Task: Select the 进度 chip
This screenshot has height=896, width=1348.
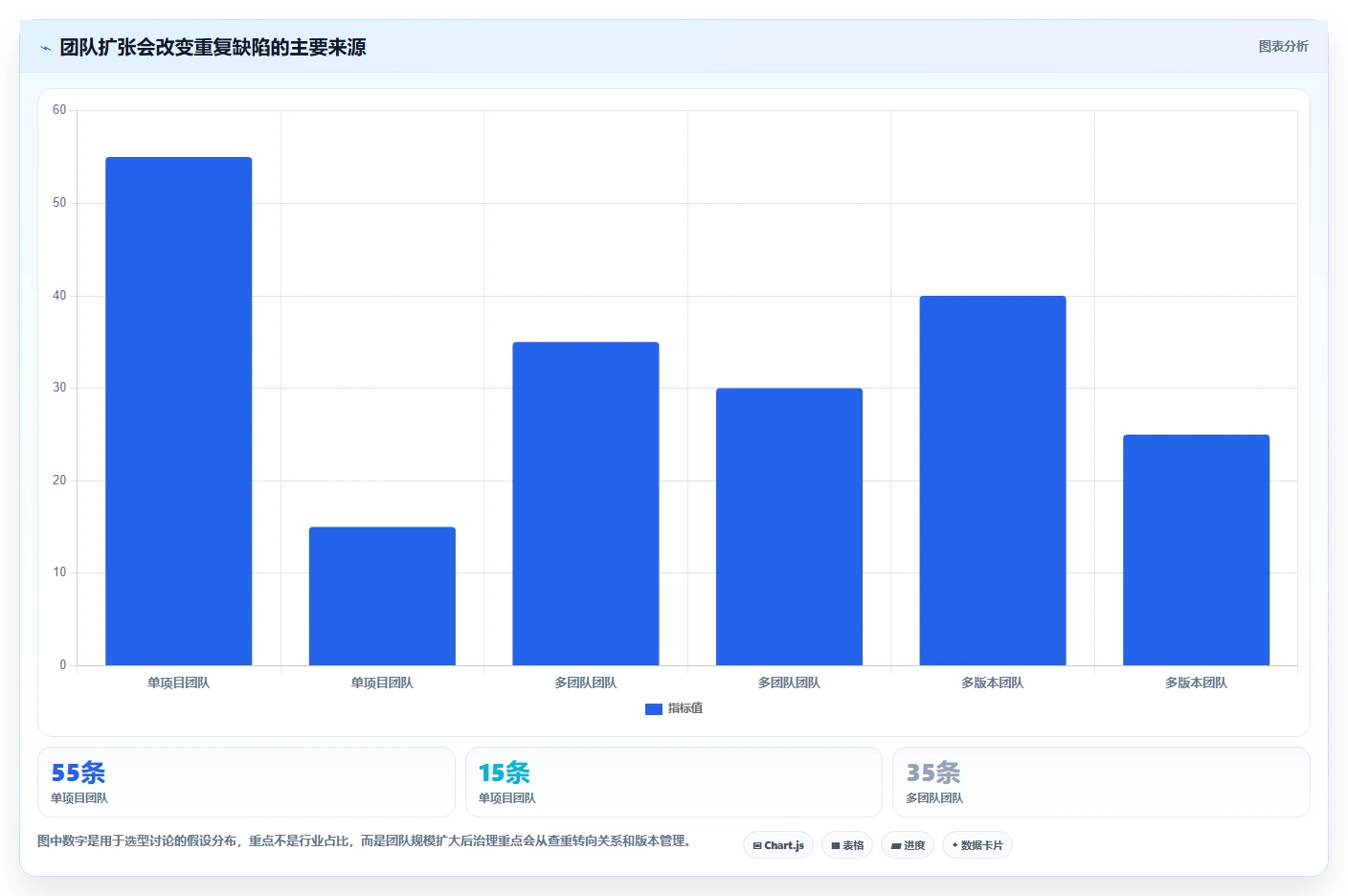Action: click(908, 845)
